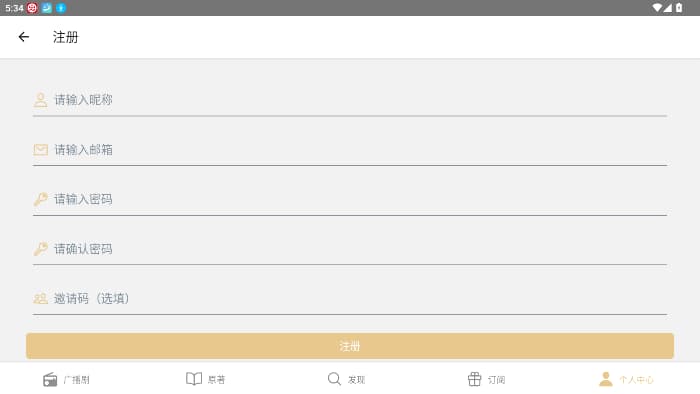
Task: Focus the 请输入密码 password field
Action: coord(350,199)
